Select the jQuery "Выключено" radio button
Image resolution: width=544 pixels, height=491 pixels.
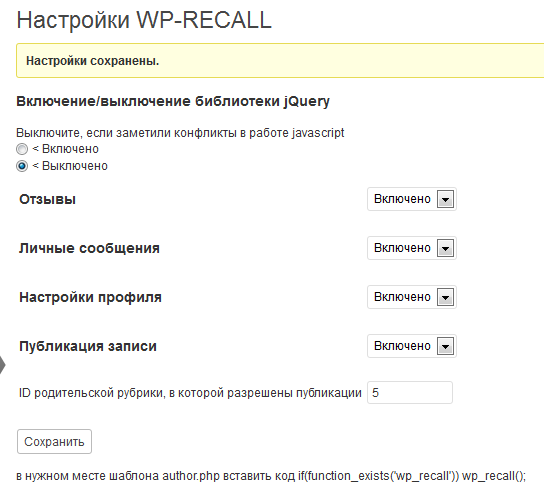(x=22, y=166)
